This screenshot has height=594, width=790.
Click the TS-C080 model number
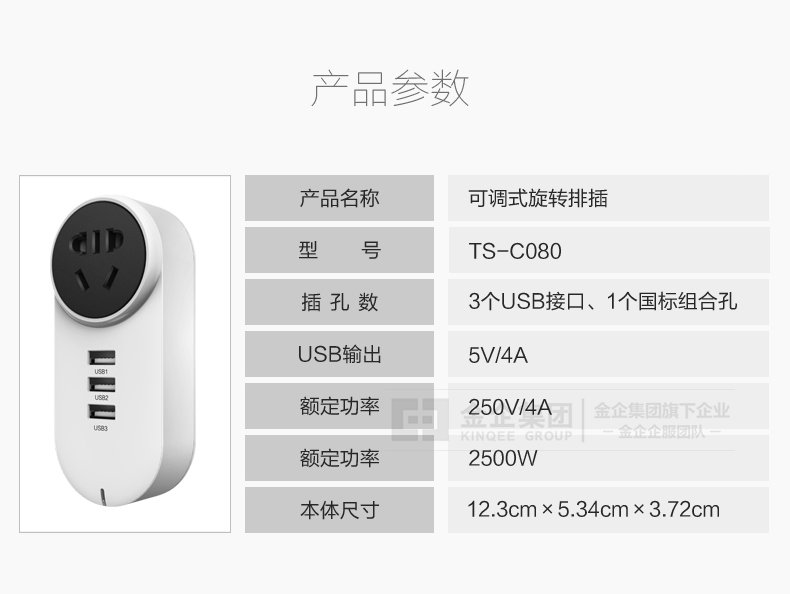tap(515, 251)
